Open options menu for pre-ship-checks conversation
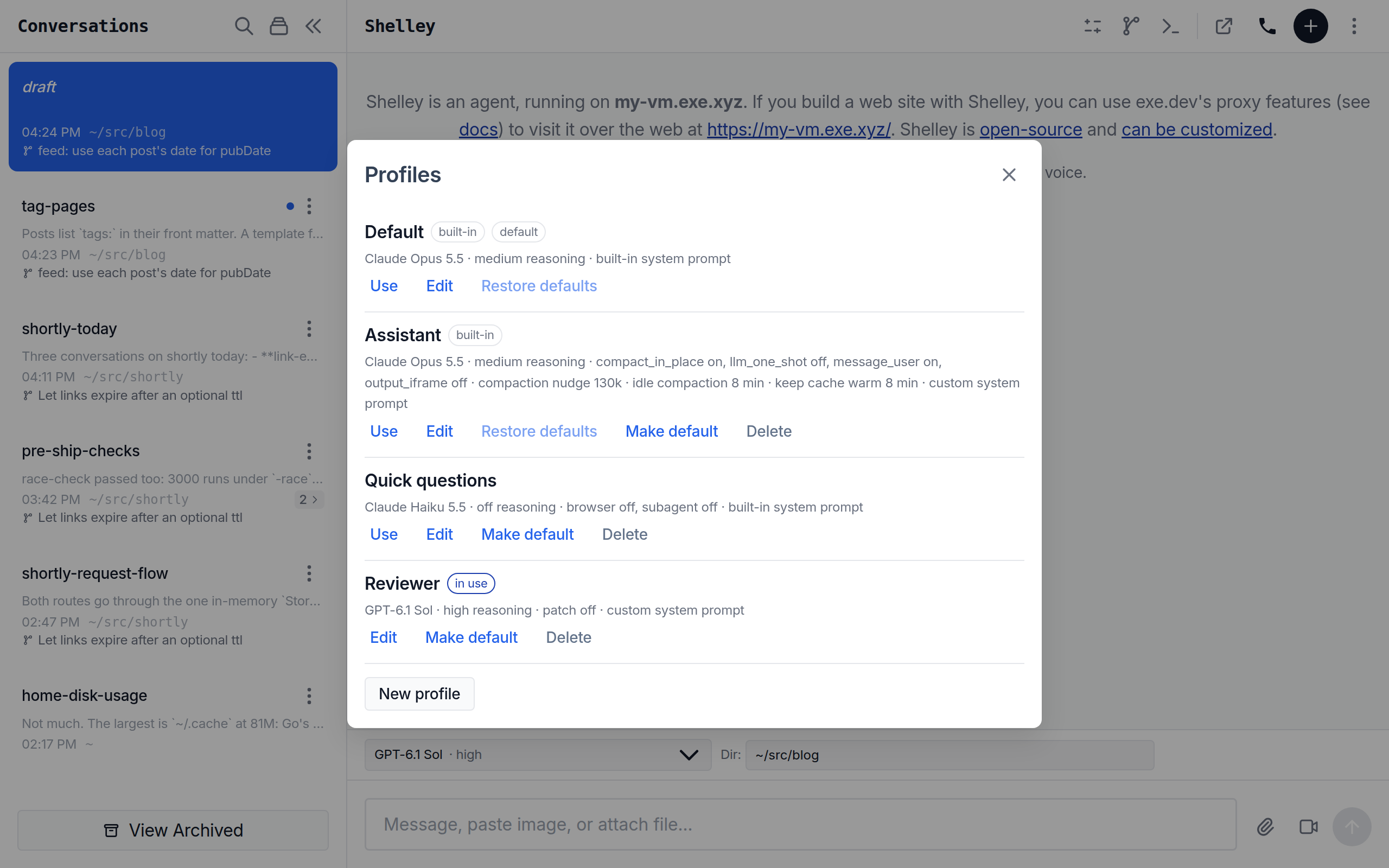 click(309, 451)
